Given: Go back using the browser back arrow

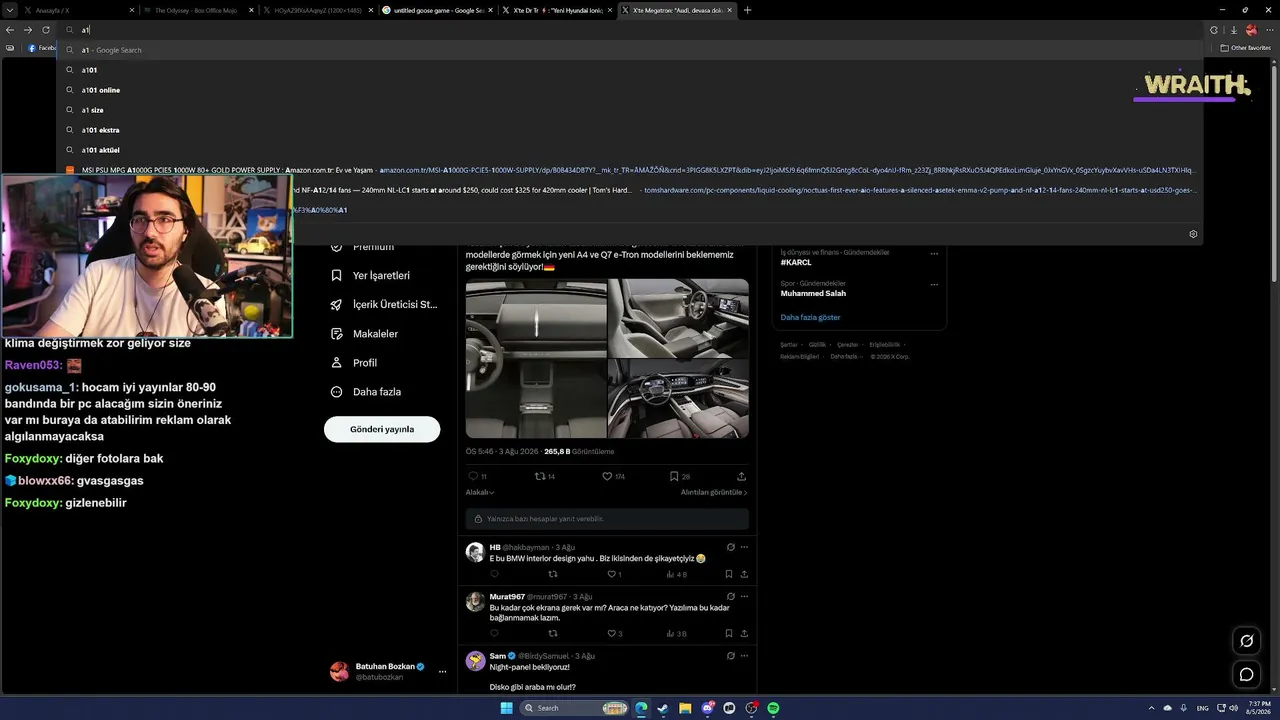Looking at the screenshot, I should pos(10,30).
